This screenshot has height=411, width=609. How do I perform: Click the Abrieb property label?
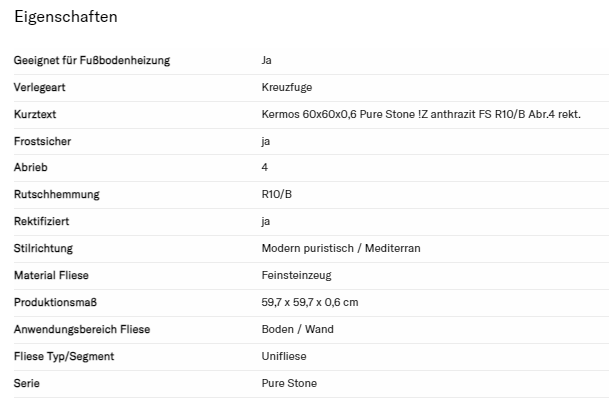tap(30, 168)
